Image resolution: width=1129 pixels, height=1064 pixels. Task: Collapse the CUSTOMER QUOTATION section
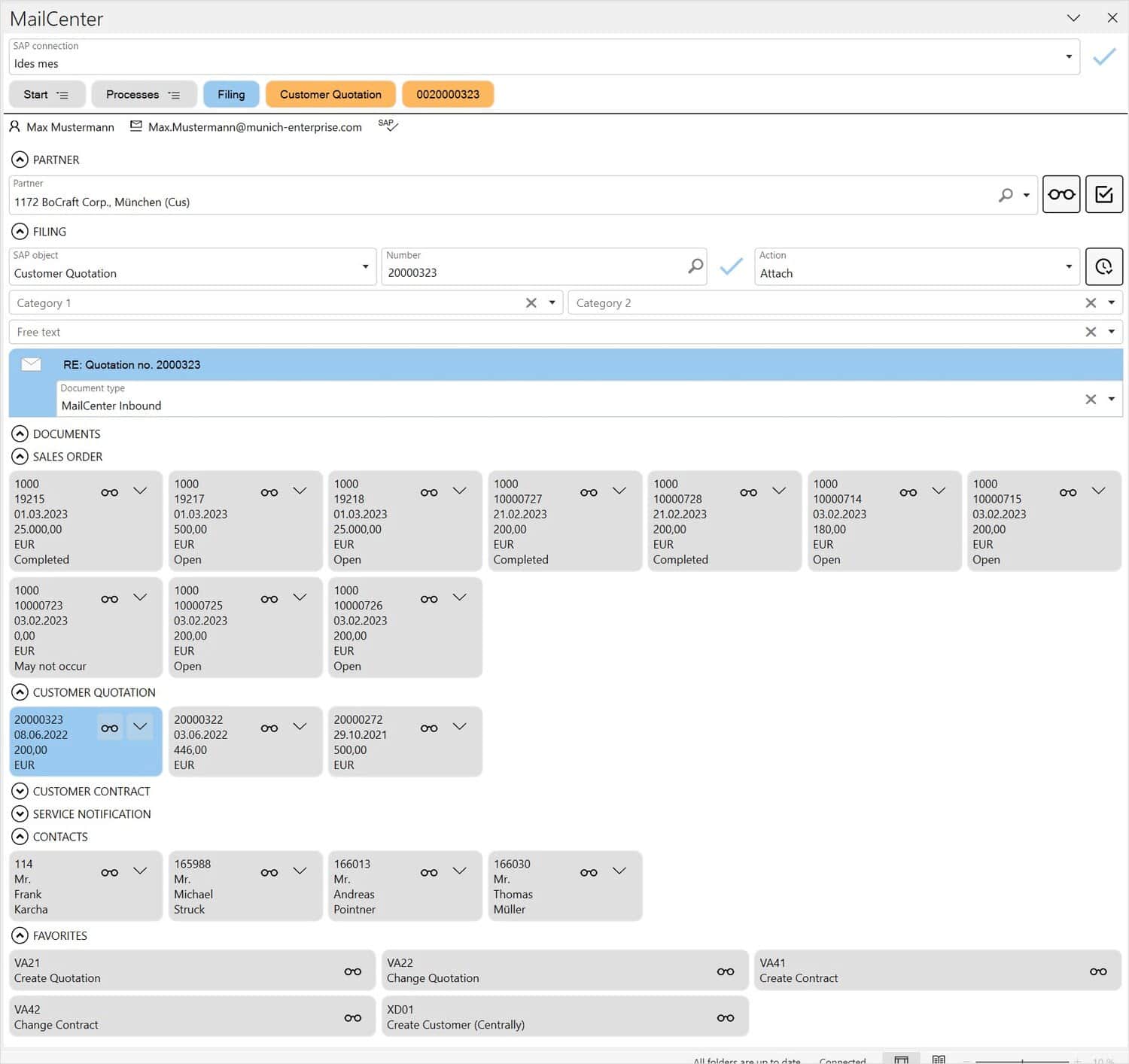[20, 692]
